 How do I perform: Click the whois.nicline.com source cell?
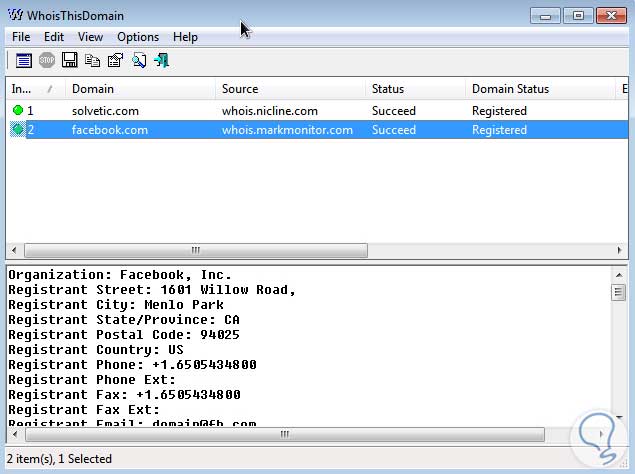pos(270,111)
